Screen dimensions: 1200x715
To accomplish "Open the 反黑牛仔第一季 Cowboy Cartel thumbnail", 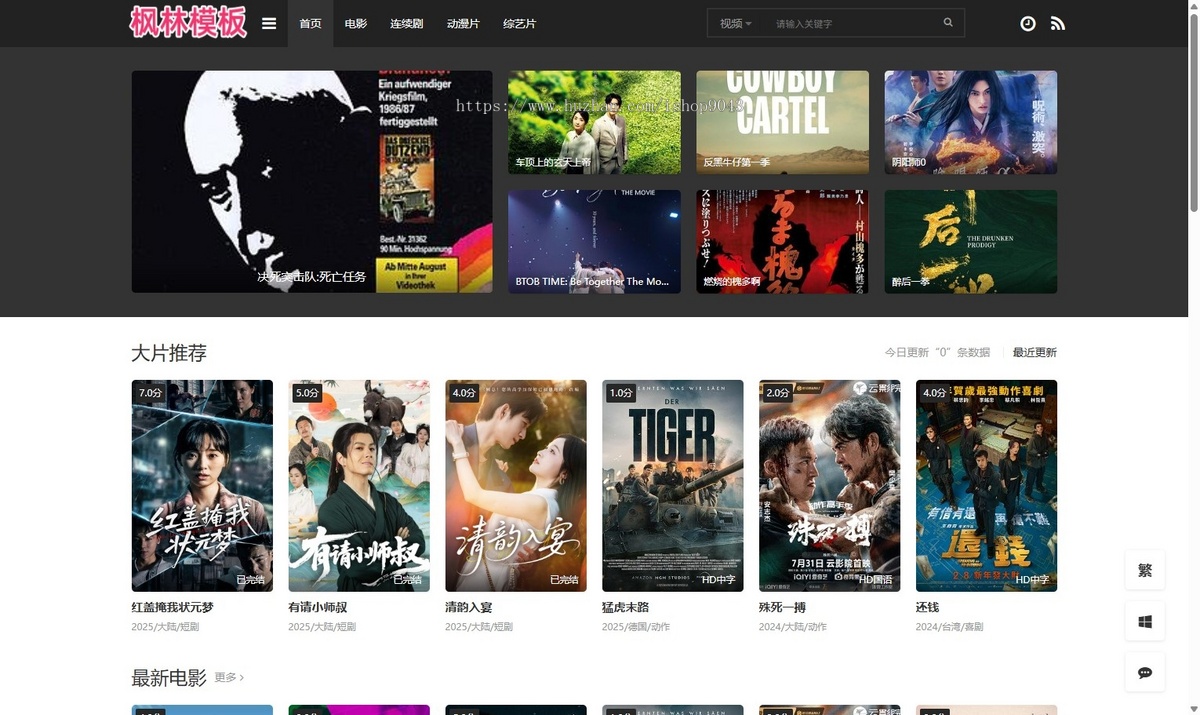I will (782, 122).
